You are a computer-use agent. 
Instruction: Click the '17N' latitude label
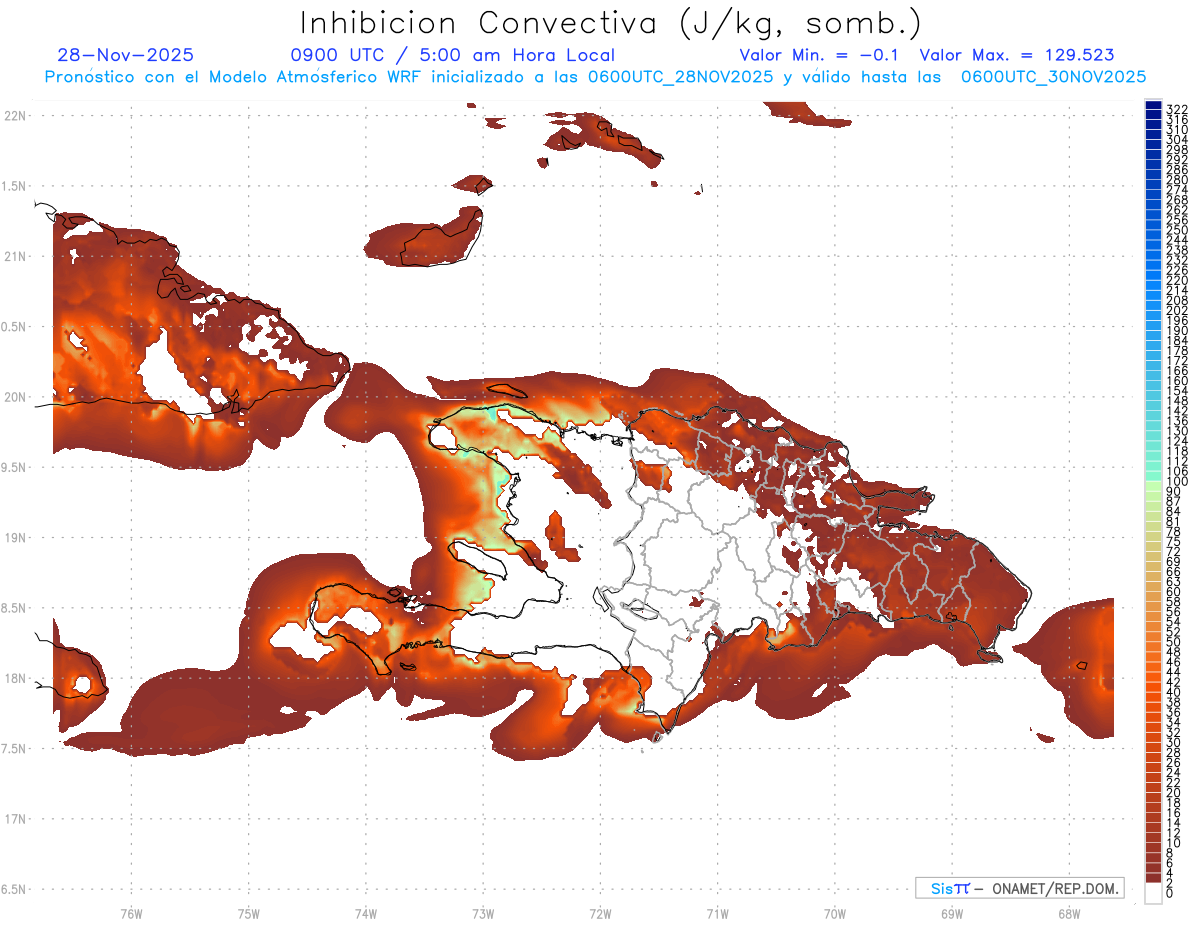[x=15, y=819]
